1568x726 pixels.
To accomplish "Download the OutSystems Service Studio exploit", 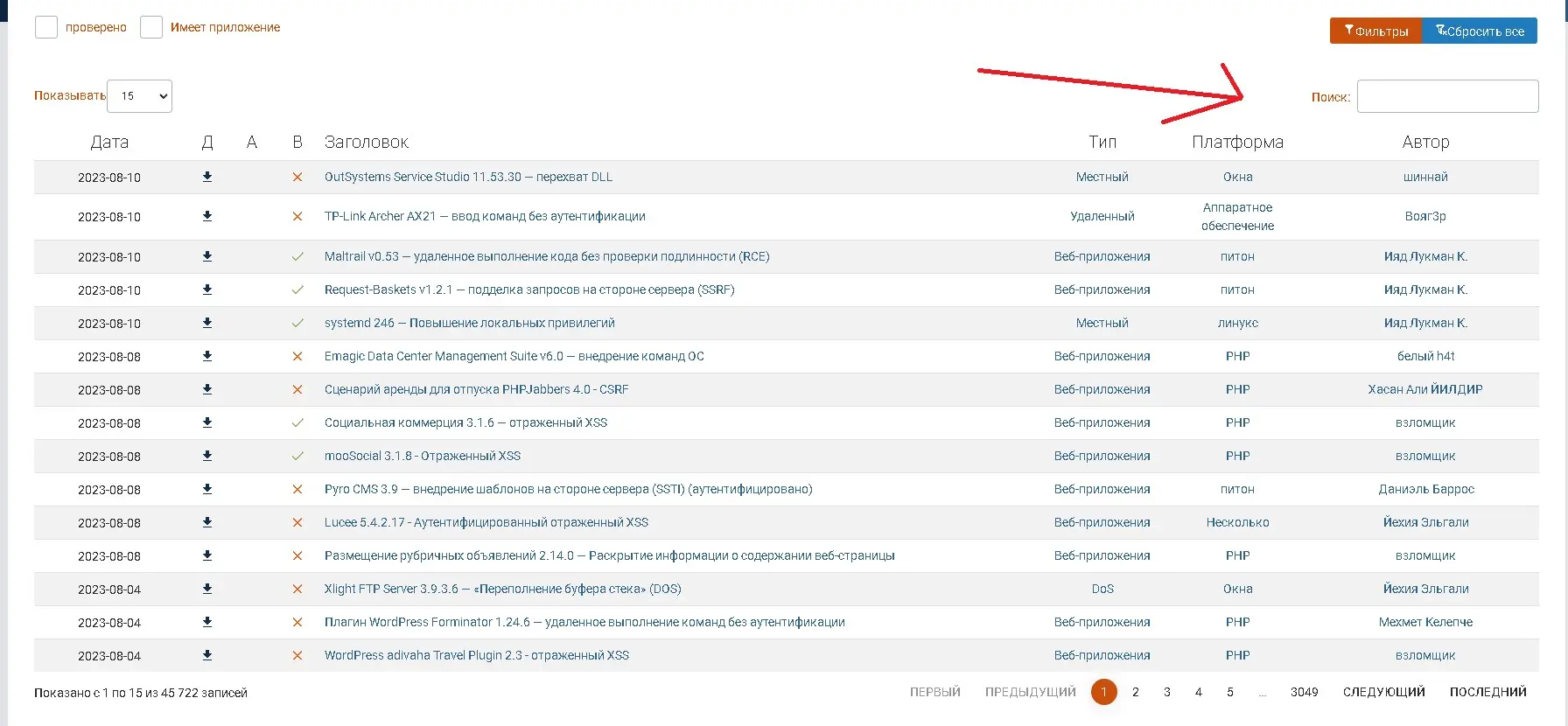I will pos(207,177).
